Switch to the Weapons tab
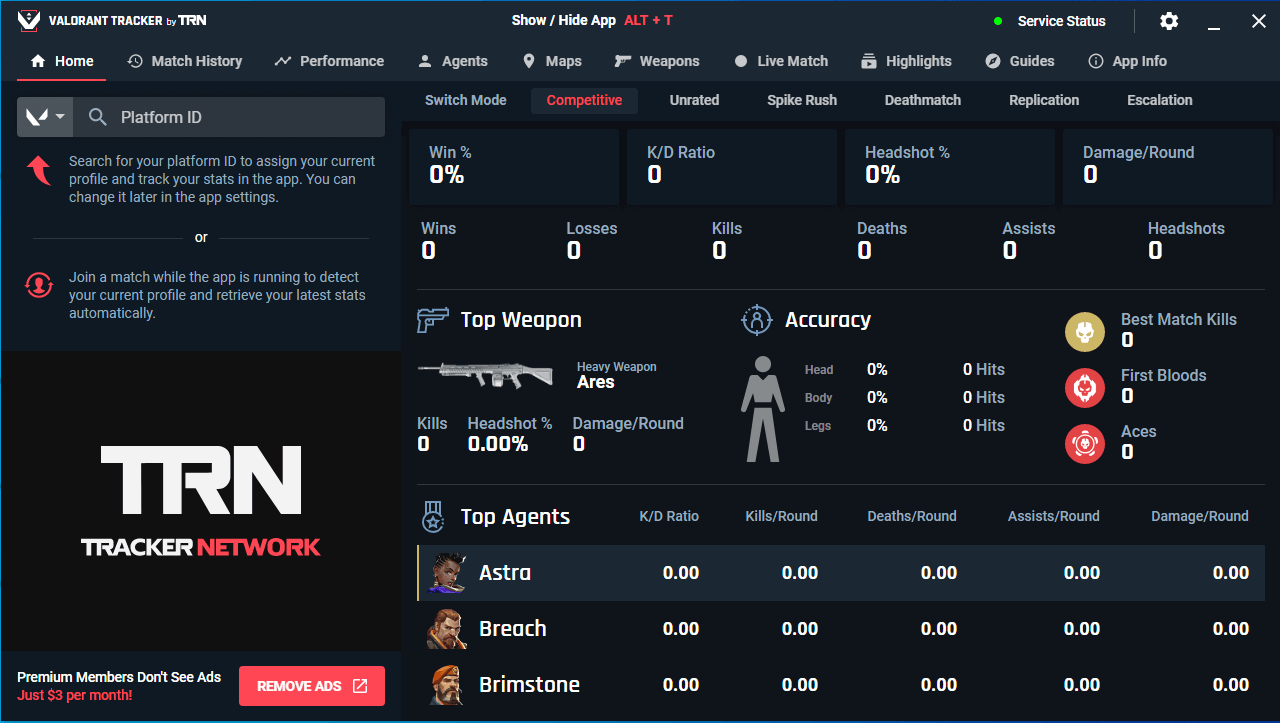1280x723 pixels. (x=657, y=61)
